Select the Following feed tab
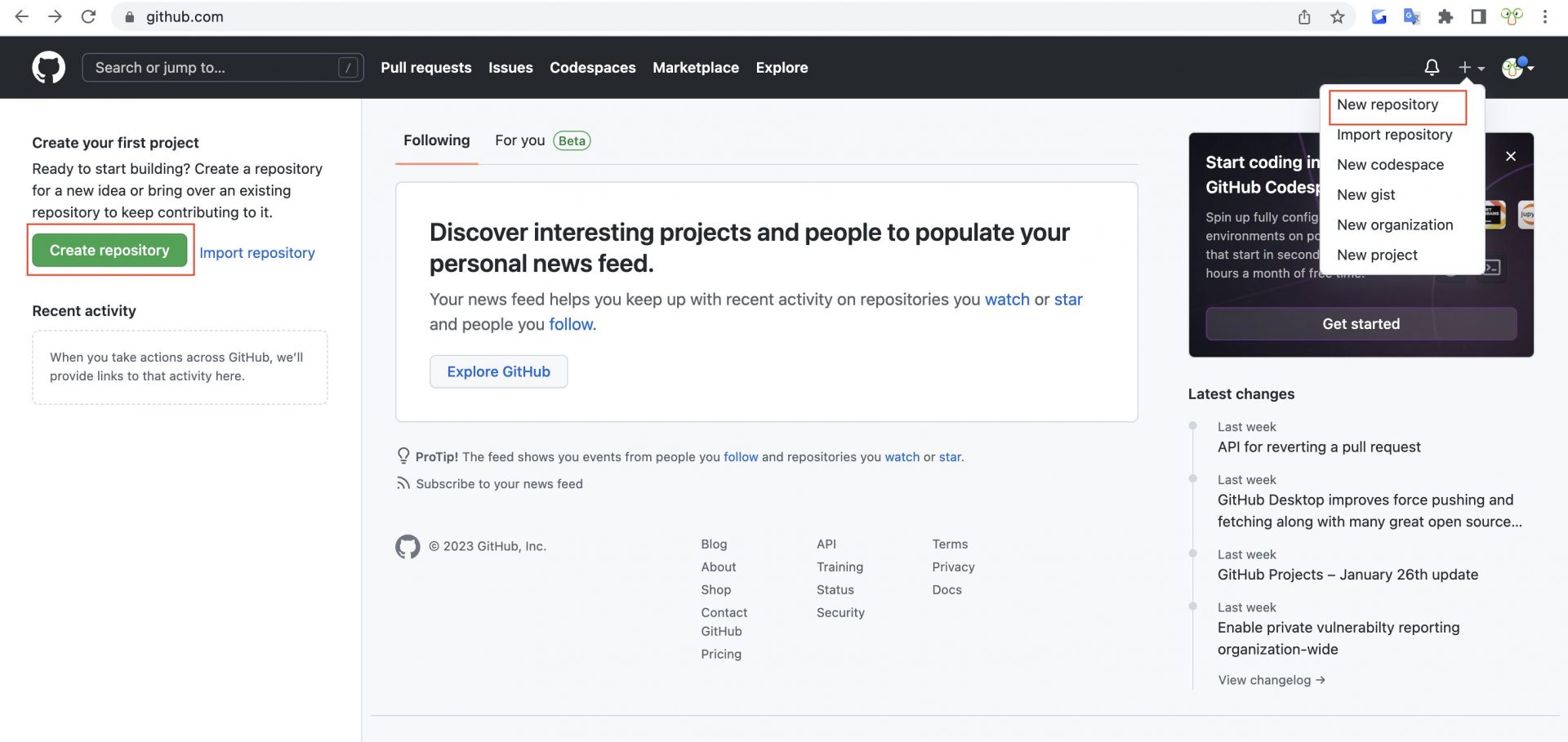This screenshot has height=742, width=1568. point(436,140)
